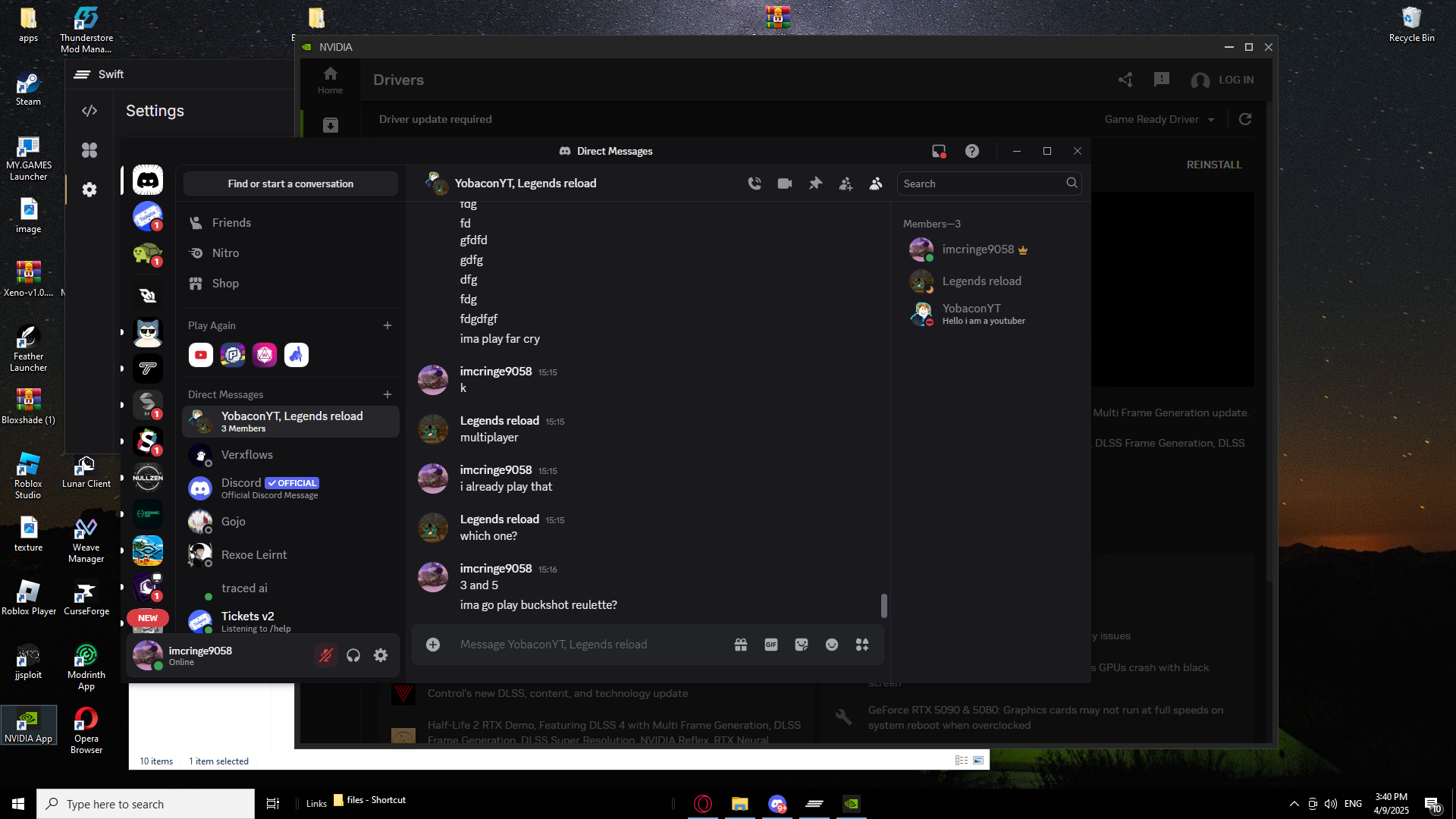Open the Apps launcher in message bar
Viewport: 1456px width, 819px height.
point(862,645)
